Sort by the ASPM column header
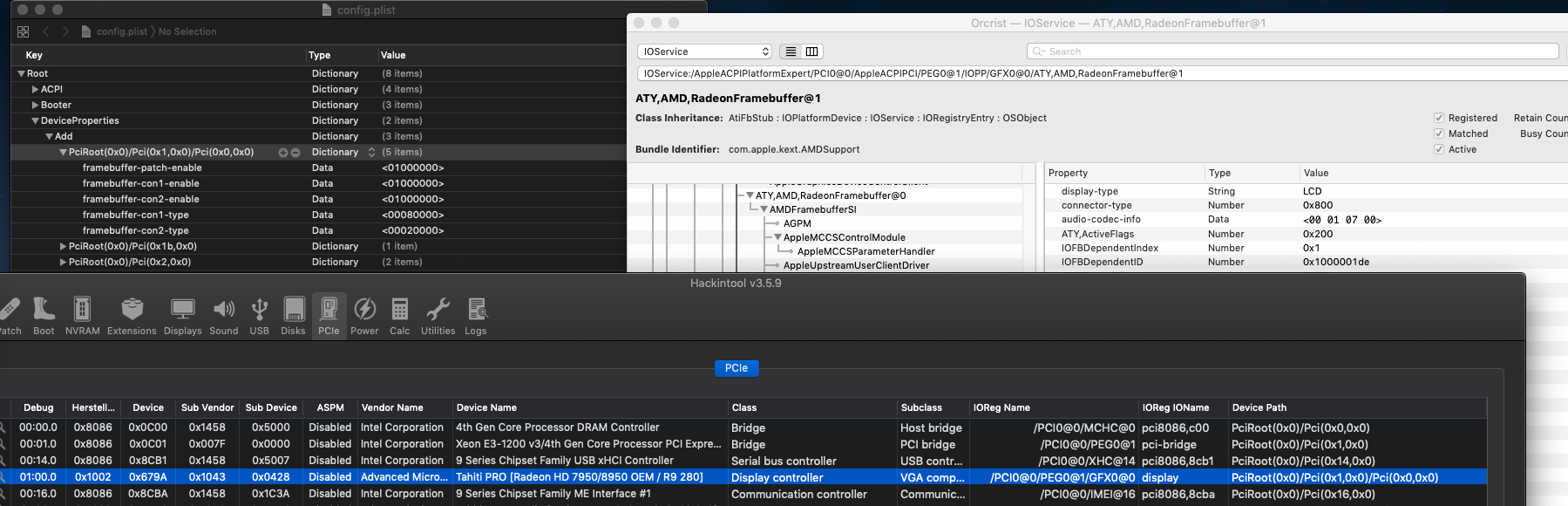 (330, 407)
